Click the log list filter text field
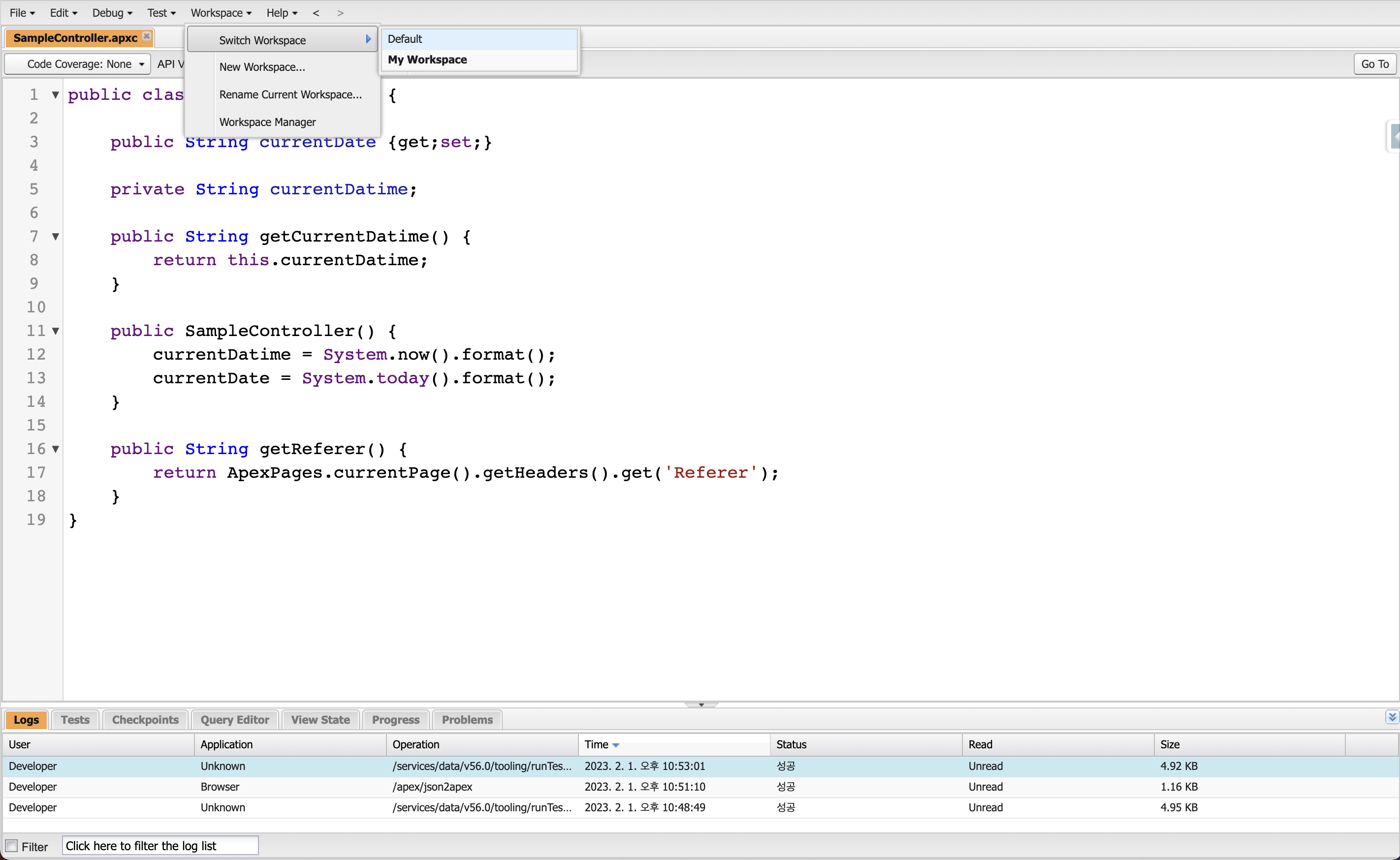Screen dimensions: 1400x860 point(160,846)
